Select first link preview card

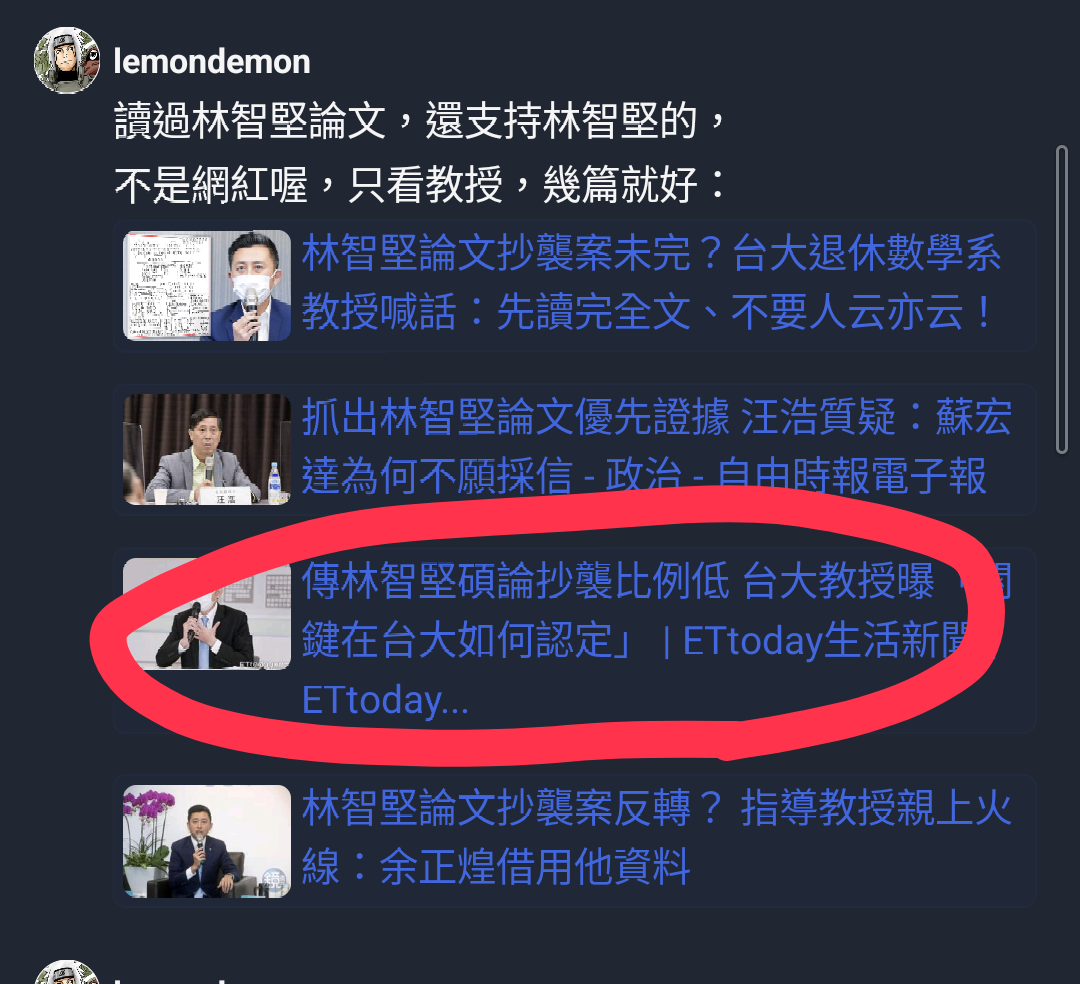(x=574, y=285)
